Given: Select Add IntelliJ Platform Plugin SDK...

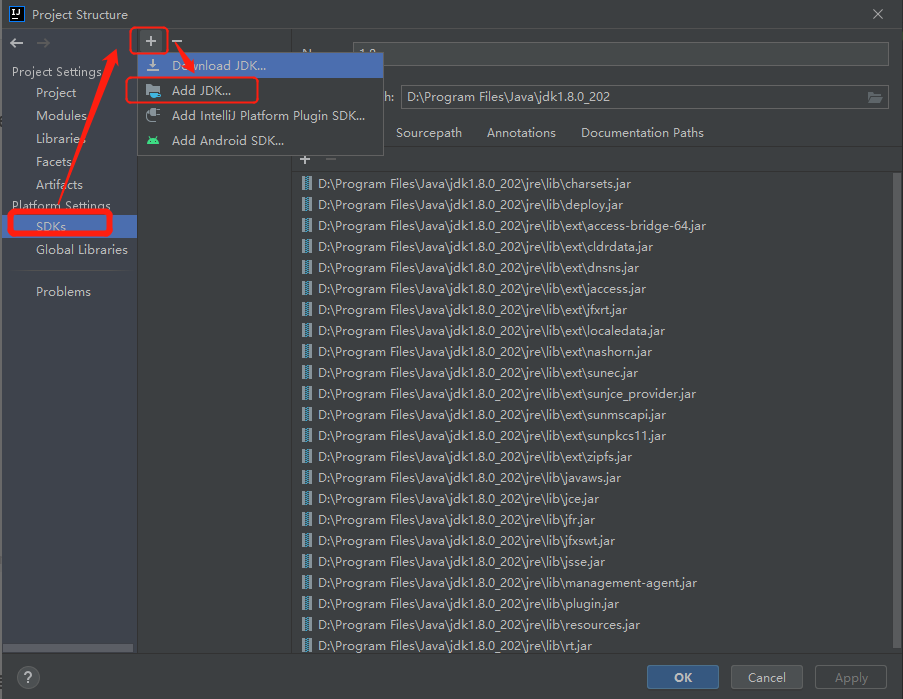Looking at the screenshot, I should point(260,116).
